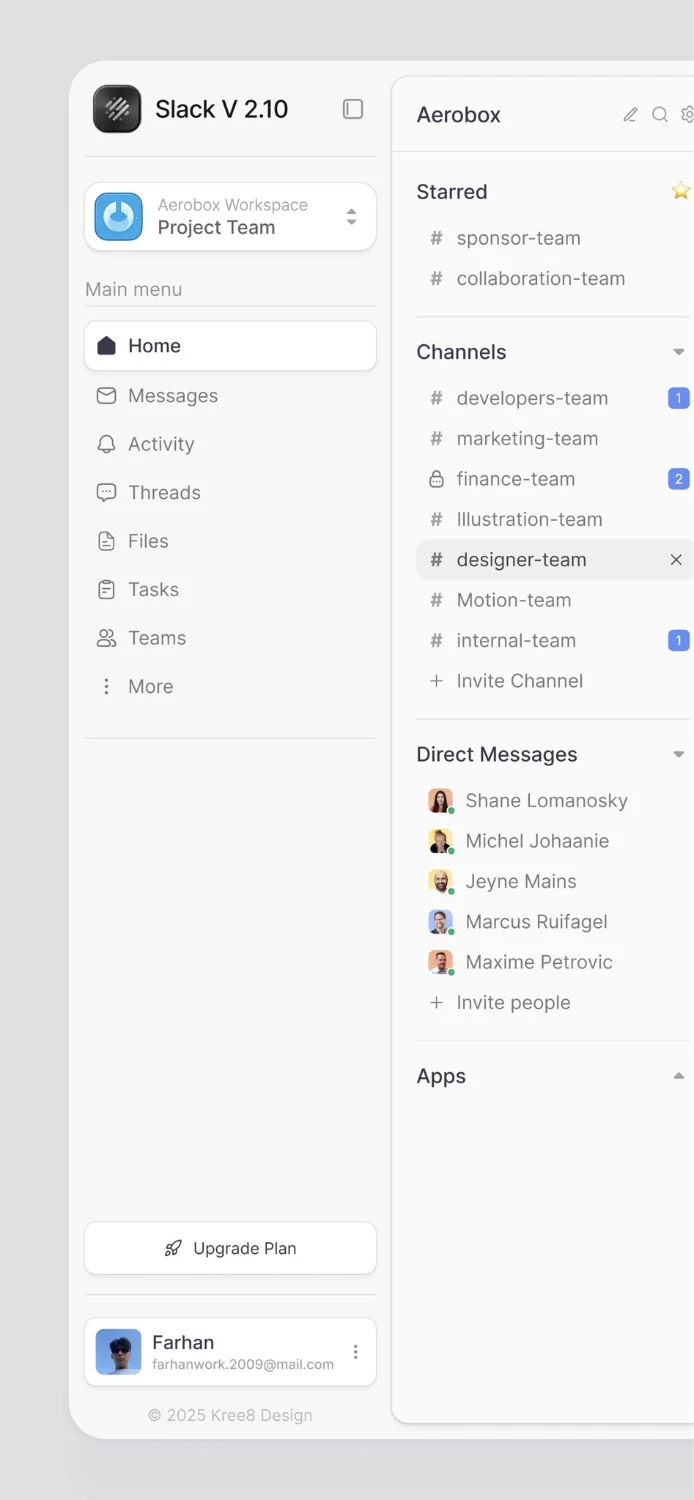Click the plus icon beside Invite people
This screenshot has height=1500, width=694.
click(x=436, y=1003)
